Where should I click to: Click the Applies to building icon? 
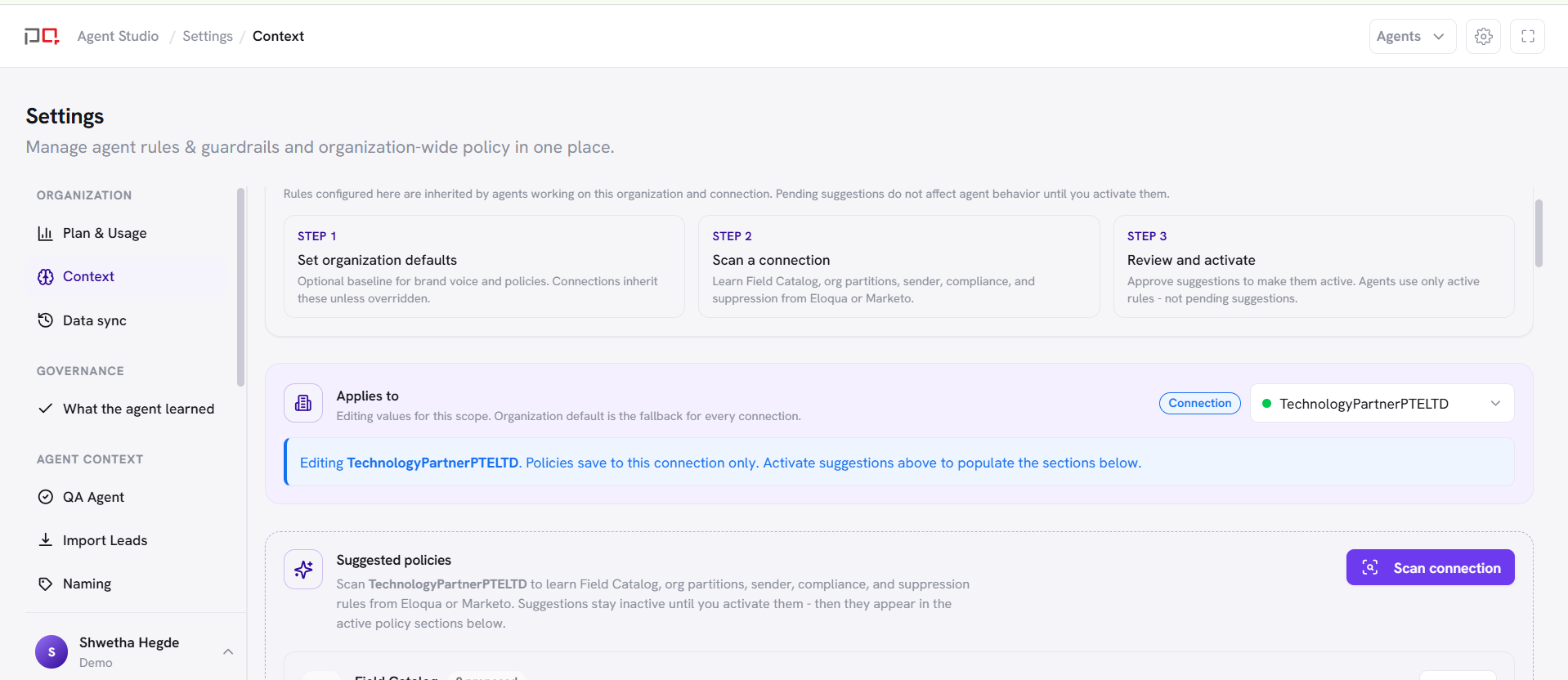tap(303, 403)
